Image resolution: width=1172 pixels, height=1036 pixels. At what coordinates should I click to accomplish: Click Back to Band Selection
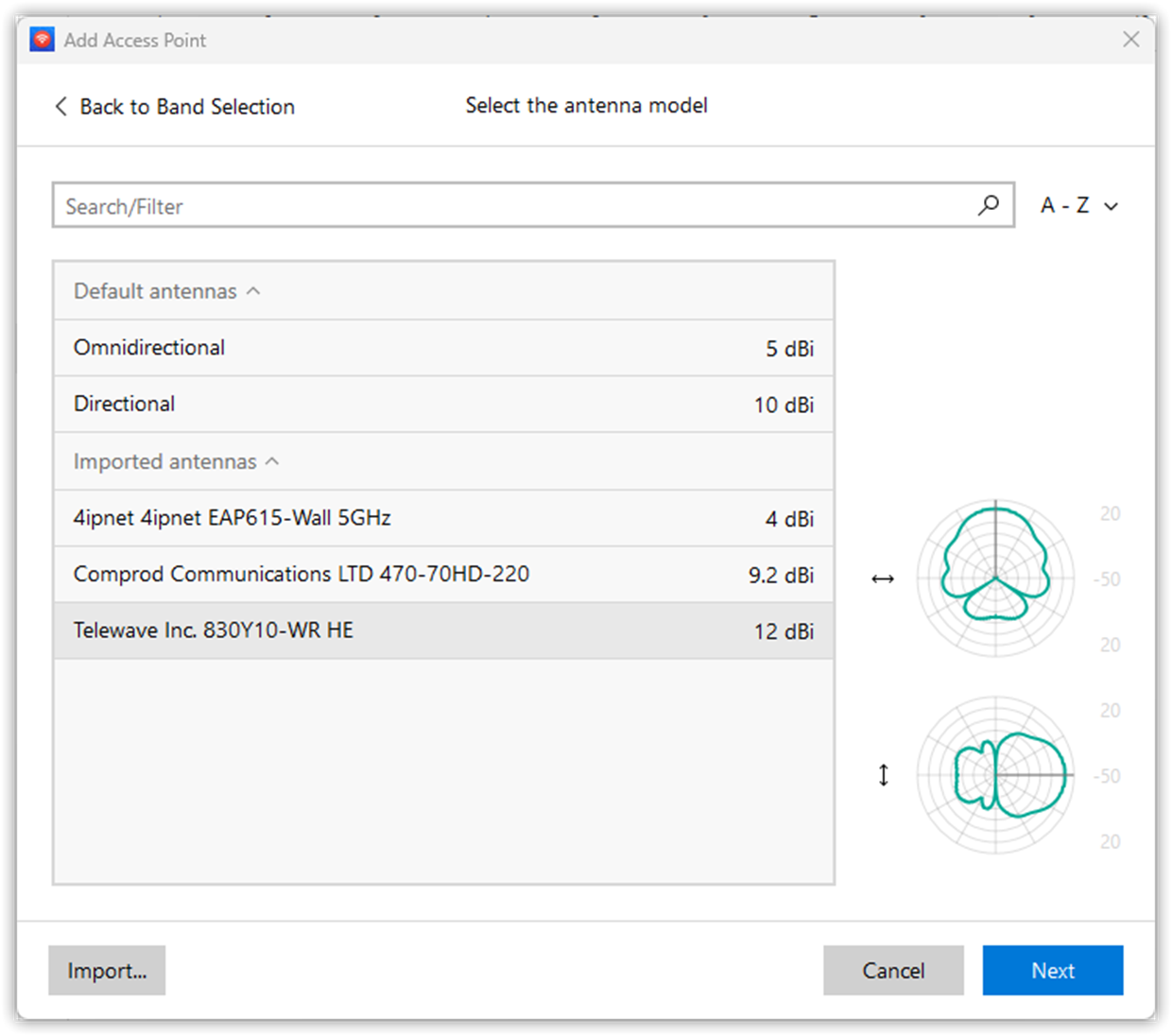pyautogui.click(x=186, y=107)
